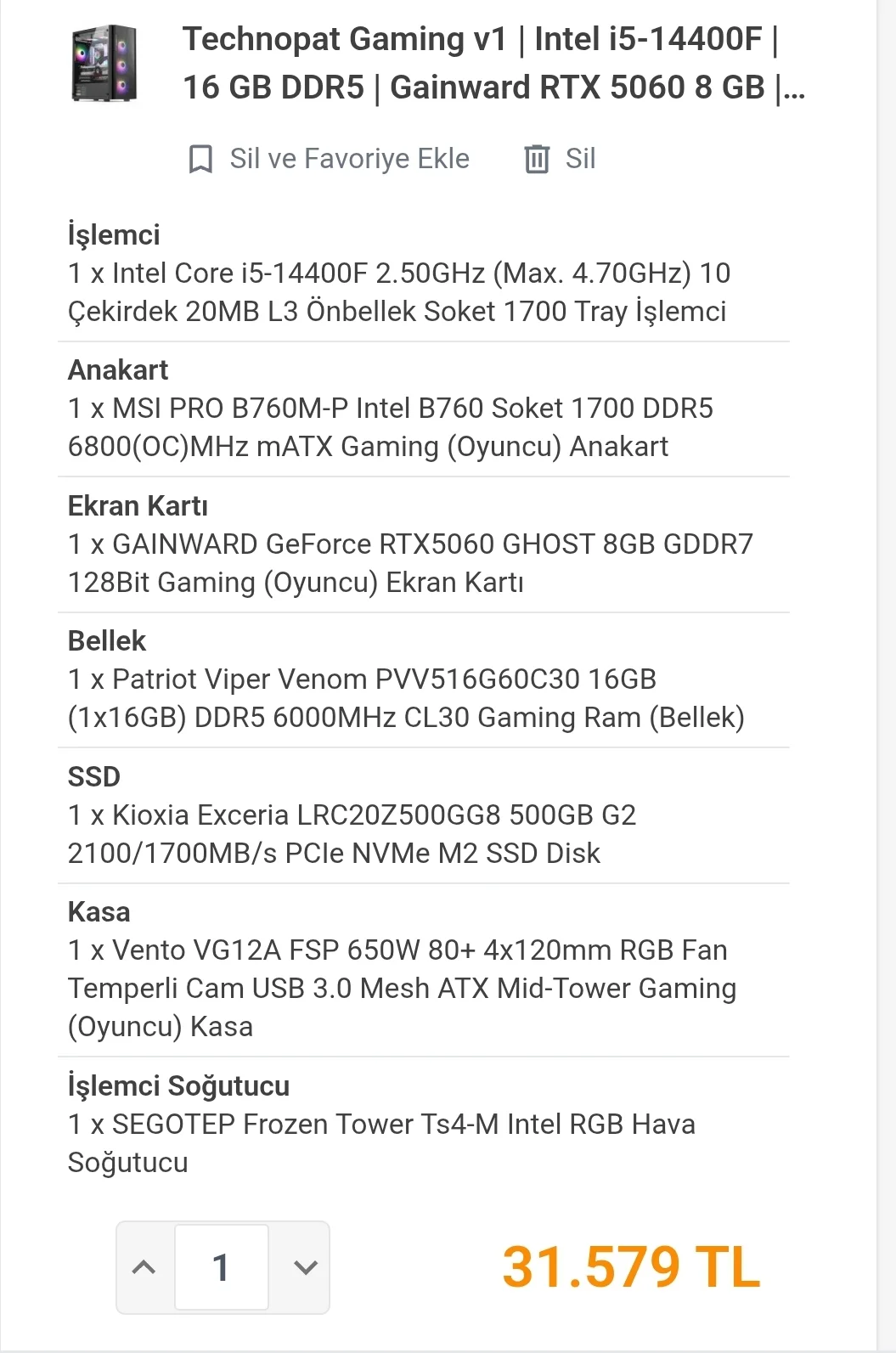Select the SEGOTEP Frozen Tower cooler entry
The width and height of the screenshot is (896, 1353).
coord(382,1143)
